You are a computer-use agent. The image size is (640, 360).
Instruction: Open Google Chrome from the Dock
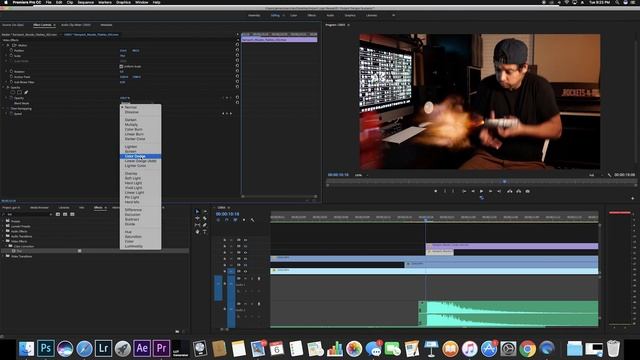point(527,349)
